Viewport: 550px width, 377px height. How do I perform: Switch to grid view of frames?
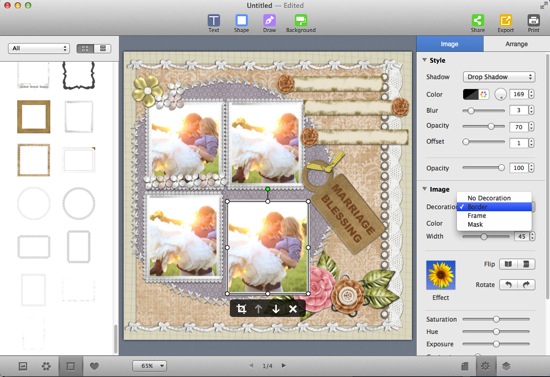pyautogui.click(x=85, y=48)
